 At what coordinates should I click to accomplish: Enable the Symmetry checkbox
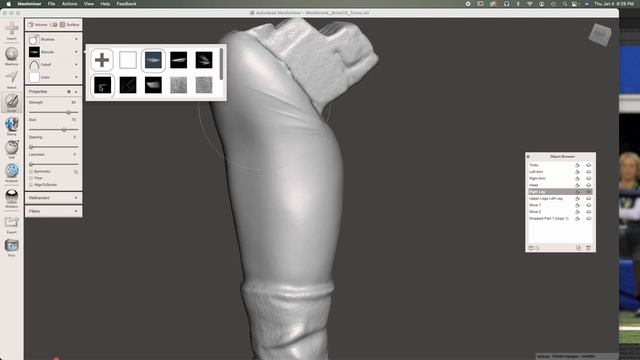pyautogui.click(x=31, y=171)
